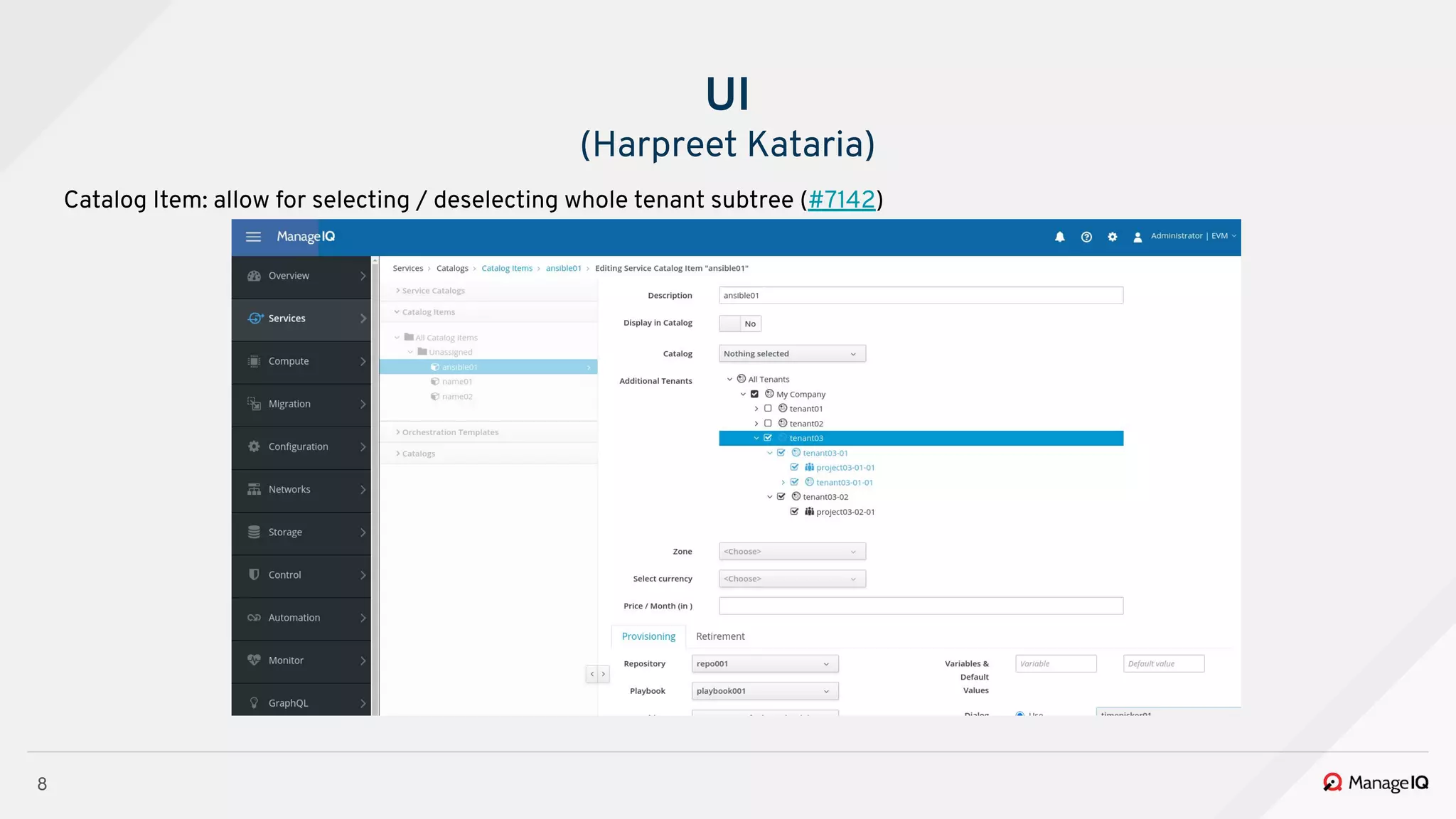The image size is (1456, 819).
Task: Expand the Orchestration Templates accordion
Action: coord(488,432)
